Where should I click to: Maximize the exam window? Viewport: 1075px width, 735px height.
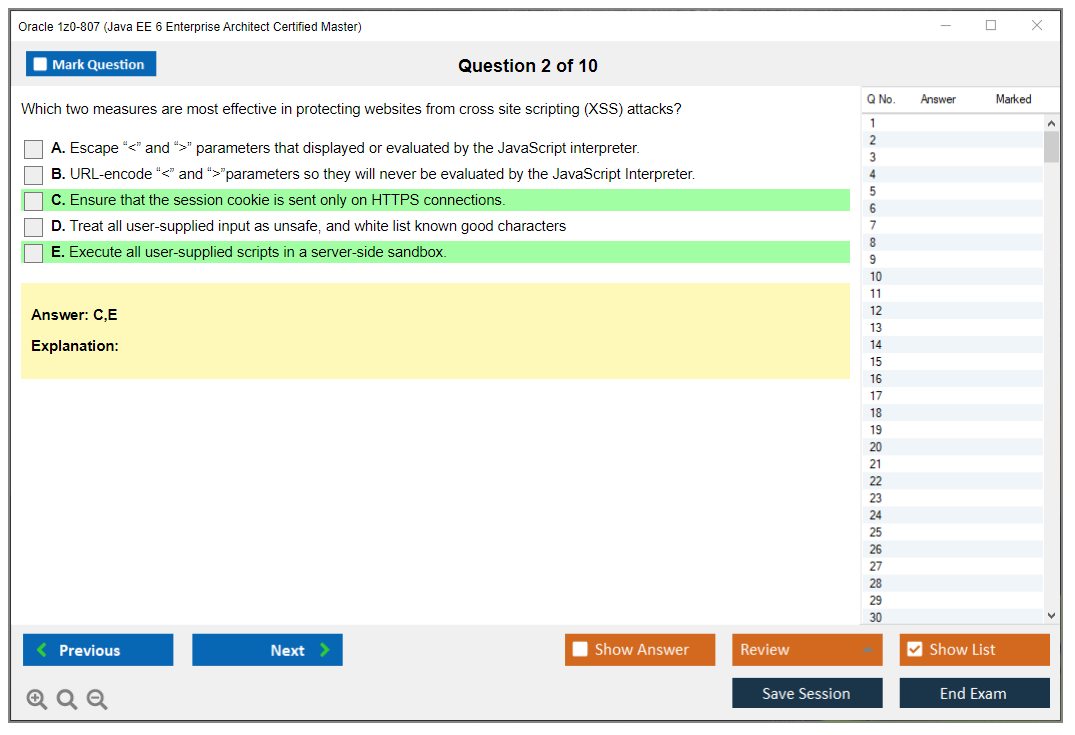(991, 26)
